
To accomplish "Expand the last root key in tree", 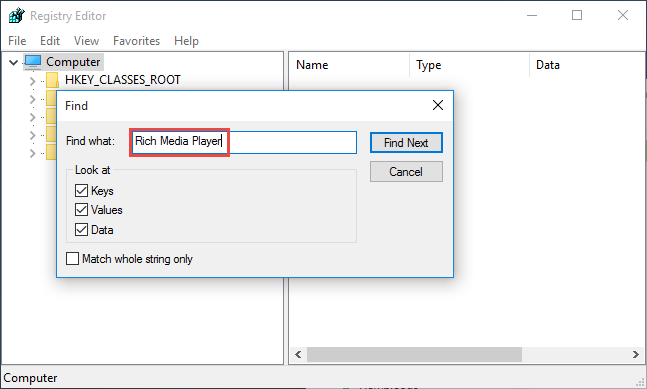I will (x=33, y=153).
